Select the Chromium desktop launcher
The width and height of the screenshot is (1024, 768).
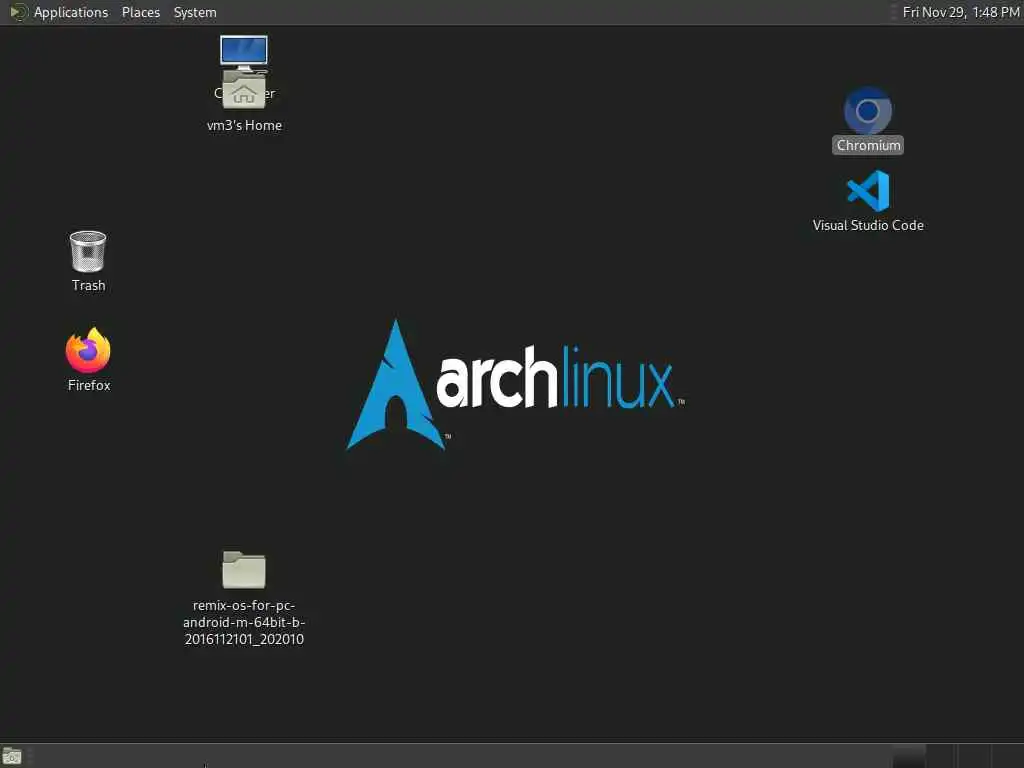(867, 111)
